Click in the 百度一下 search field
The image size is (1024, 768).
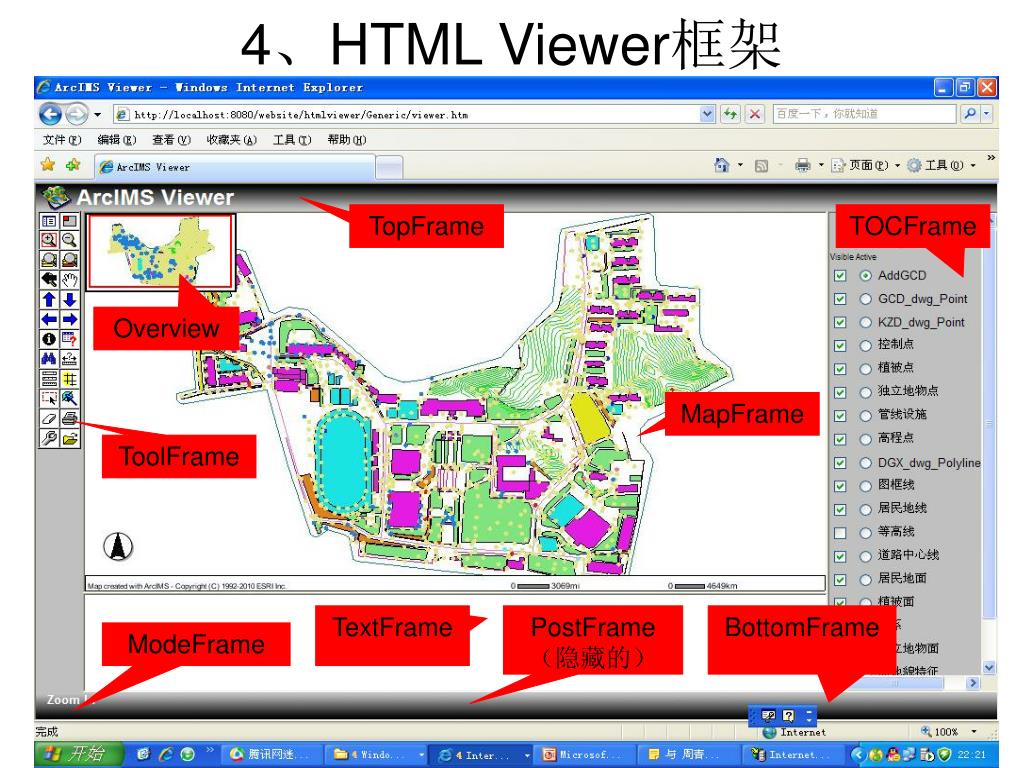864,114
